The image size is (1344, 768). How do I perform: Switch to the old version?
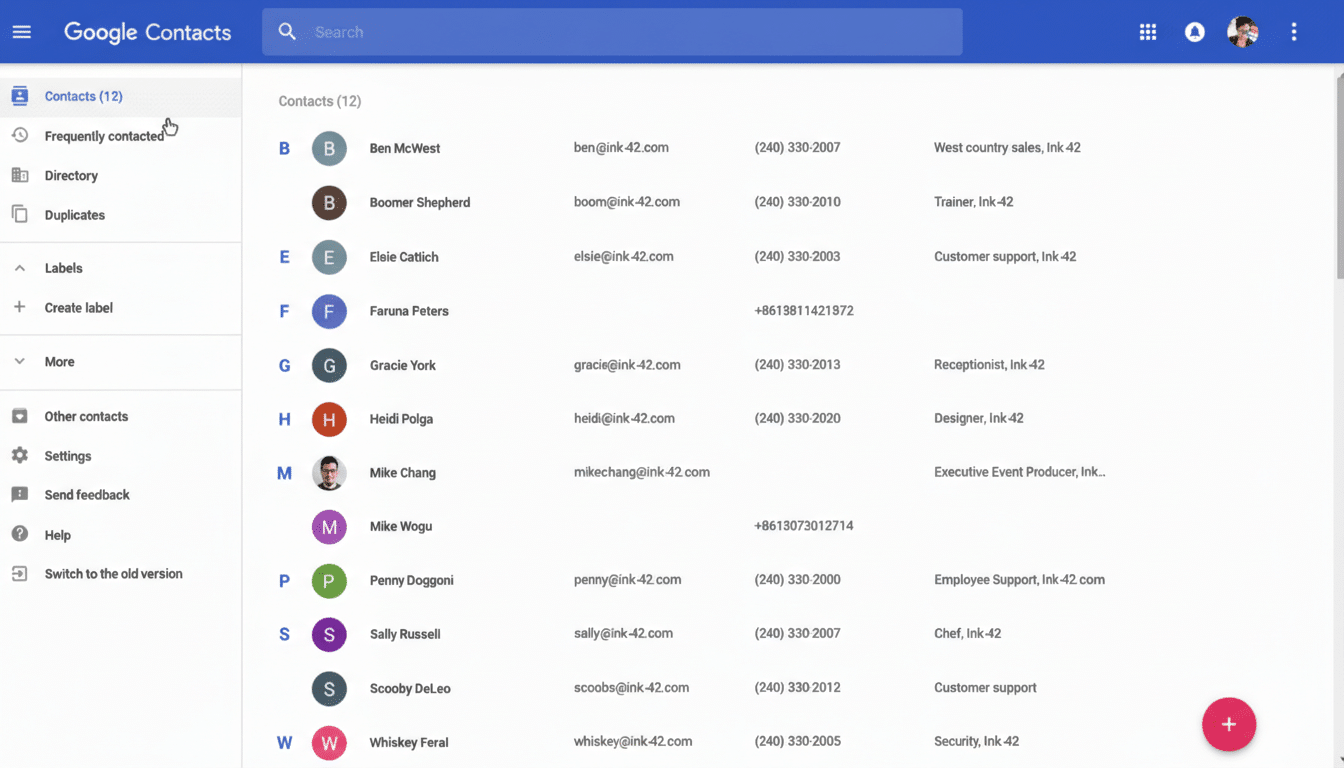point(112,573)
